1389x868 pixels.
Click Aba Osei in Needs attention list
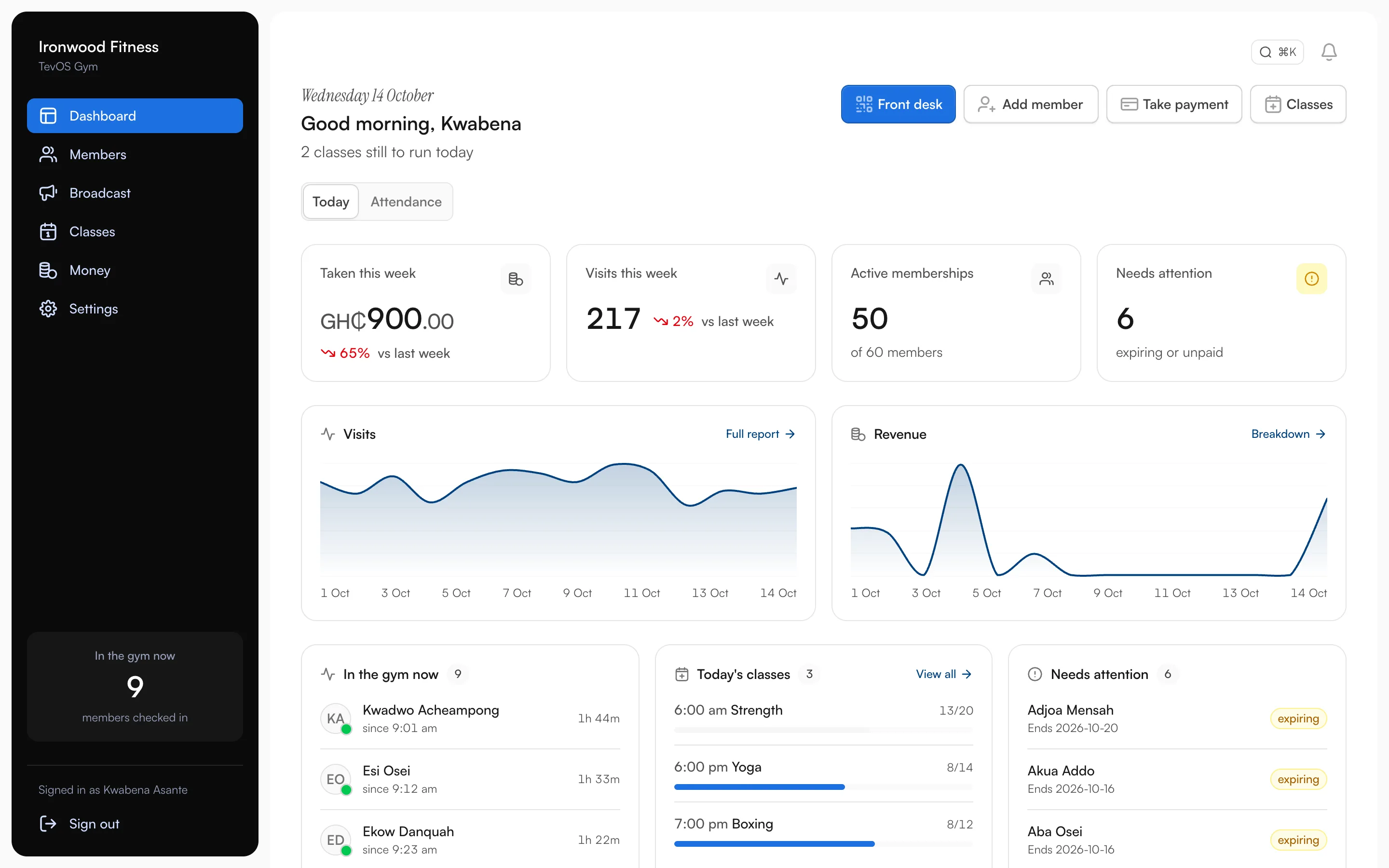coord(1054,831)
